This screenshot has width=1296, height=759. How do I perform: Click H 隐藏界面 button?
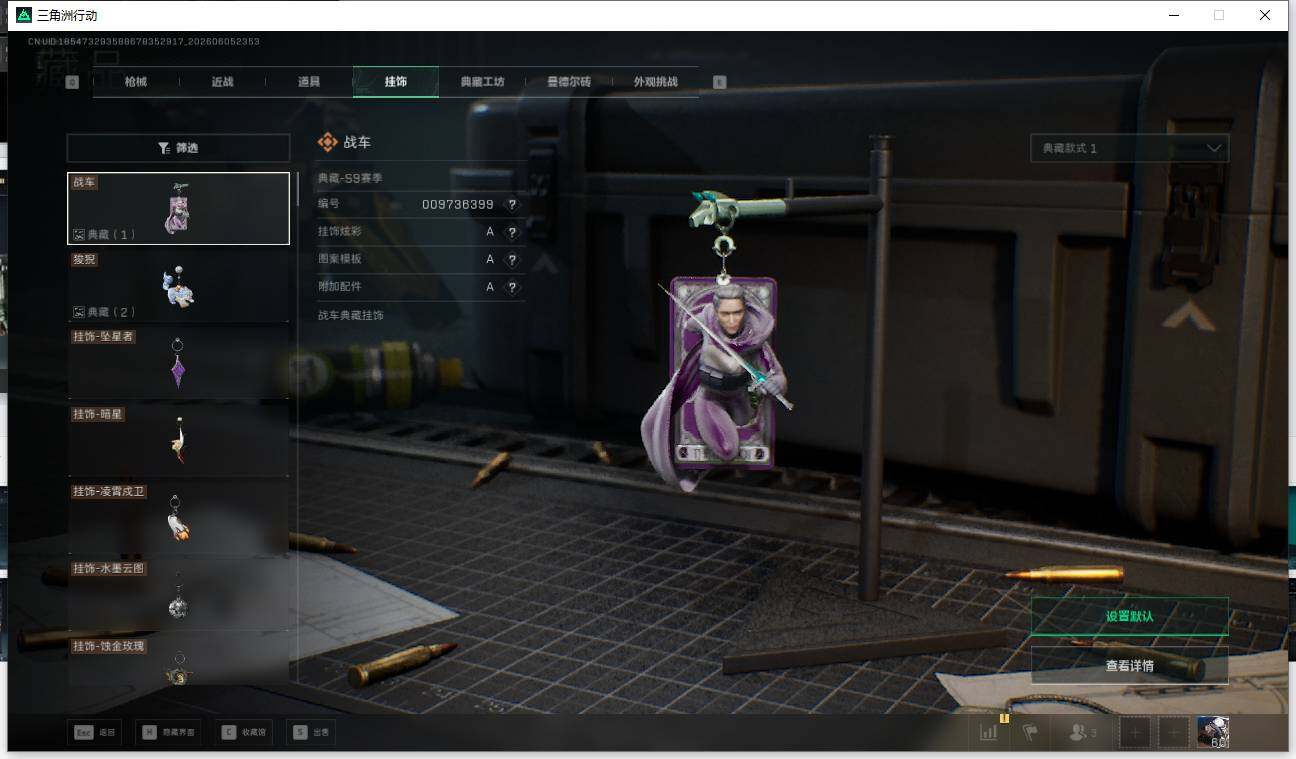coord(168,733)
